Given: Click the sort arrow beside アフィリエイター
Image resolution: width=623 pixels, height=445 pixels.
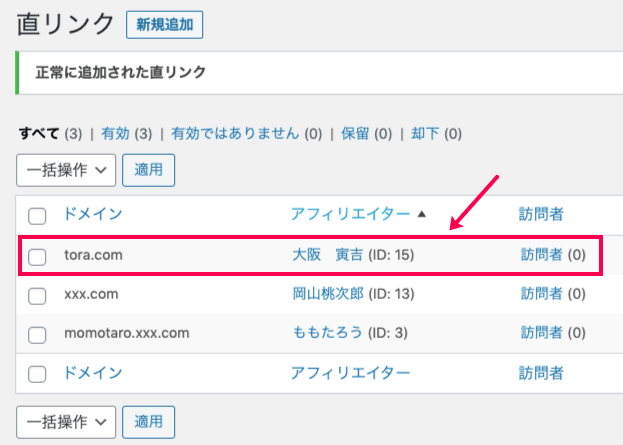Looking at the screenshot, I should point(422,215).
